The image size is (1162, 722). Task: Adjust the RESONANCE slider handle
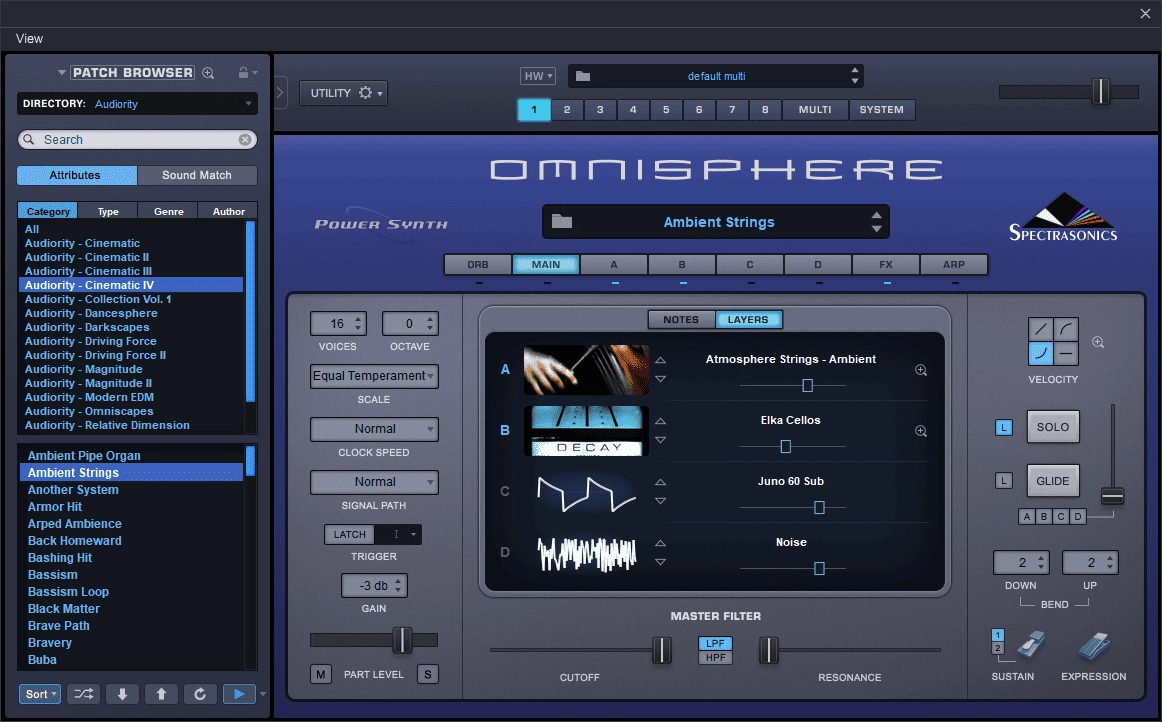(768, 650)
